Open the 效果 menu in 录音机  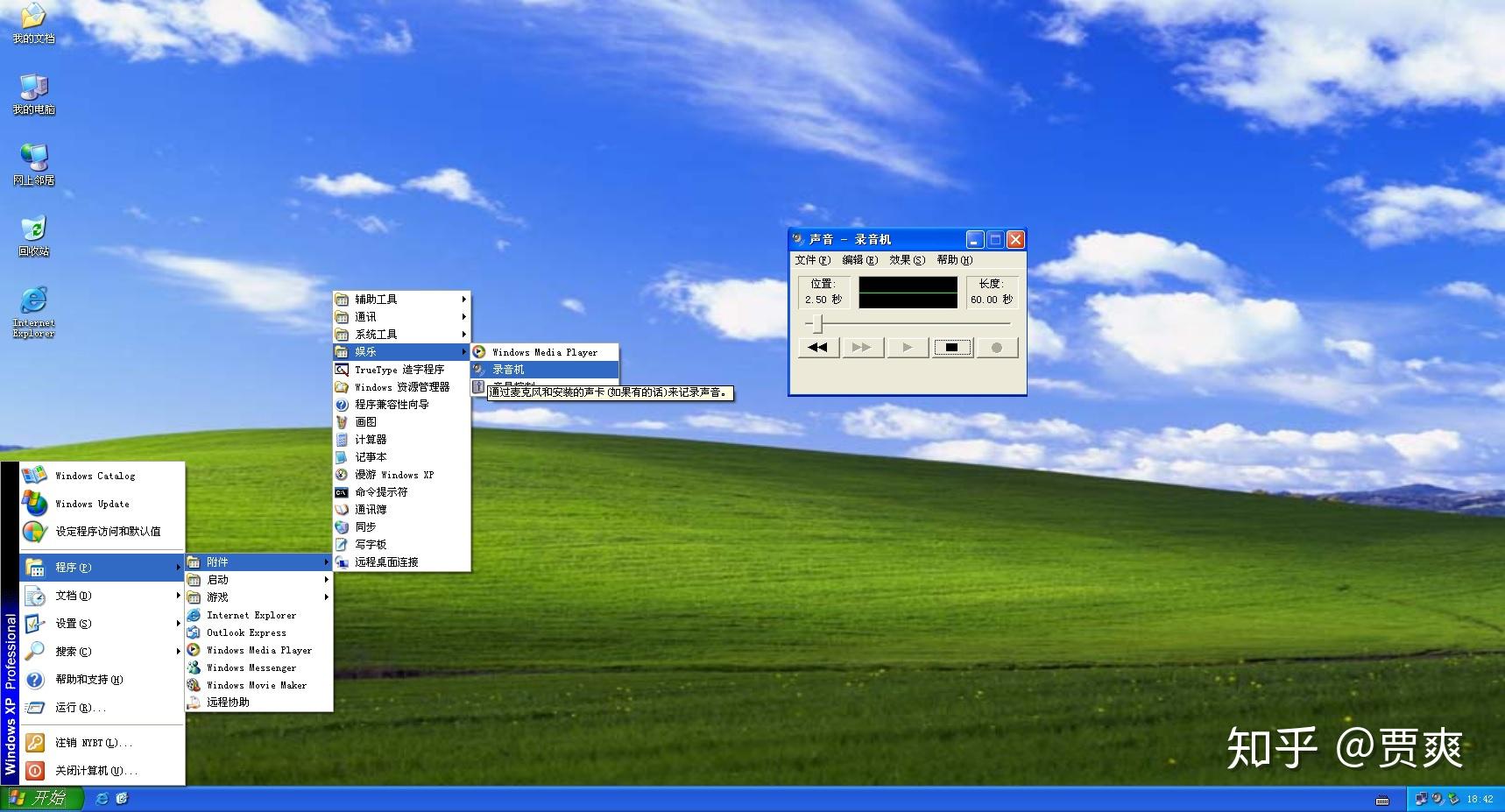[907, 260]
